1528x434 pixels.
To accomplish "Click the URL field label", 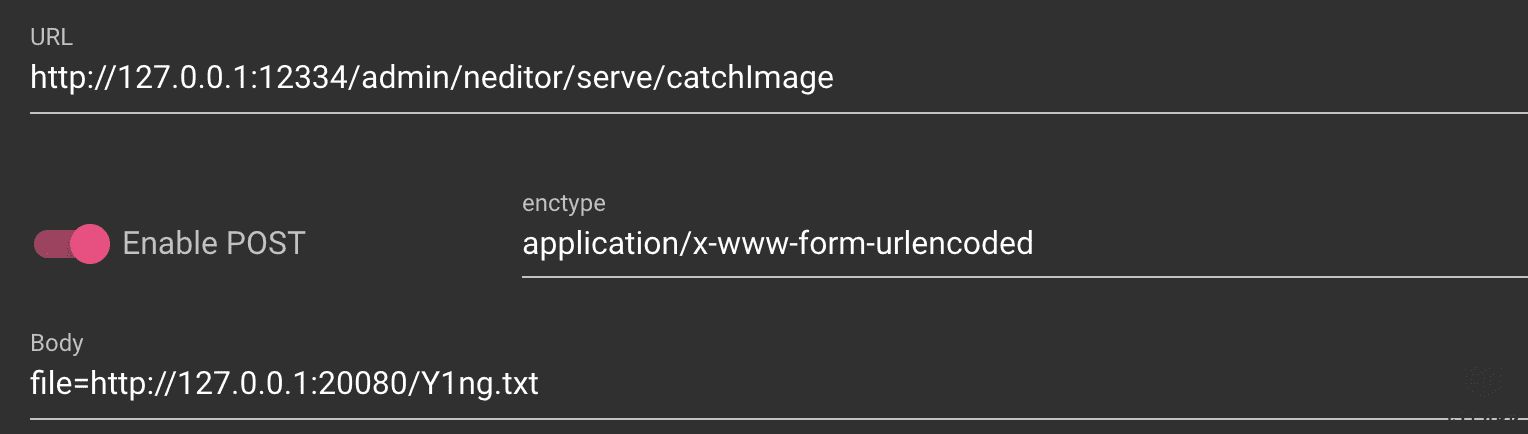I will (x=52, y=39).
